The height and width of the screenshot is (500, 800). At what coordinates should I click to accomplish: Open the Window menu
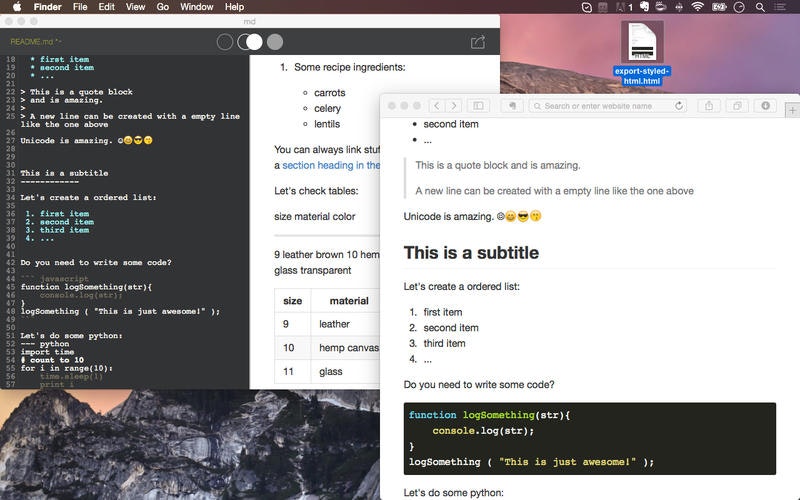(x=196, y=7)
